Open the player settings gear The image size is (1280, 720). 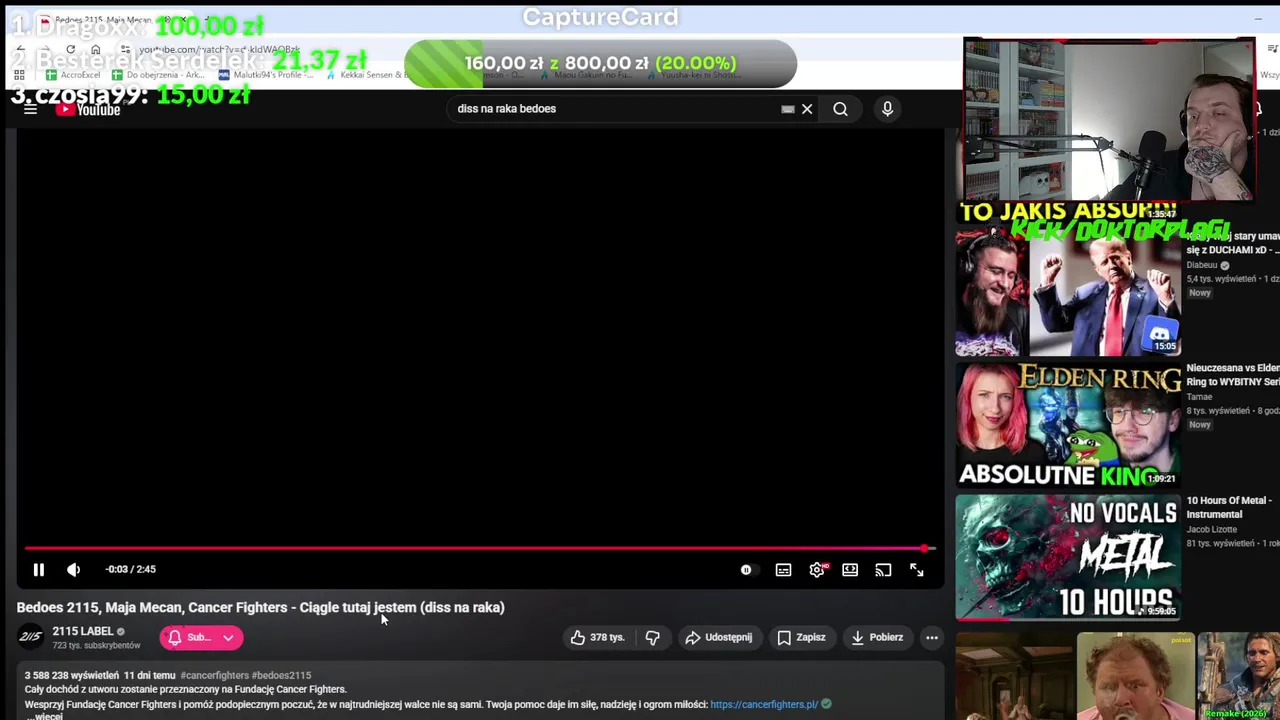pos(817,570)
